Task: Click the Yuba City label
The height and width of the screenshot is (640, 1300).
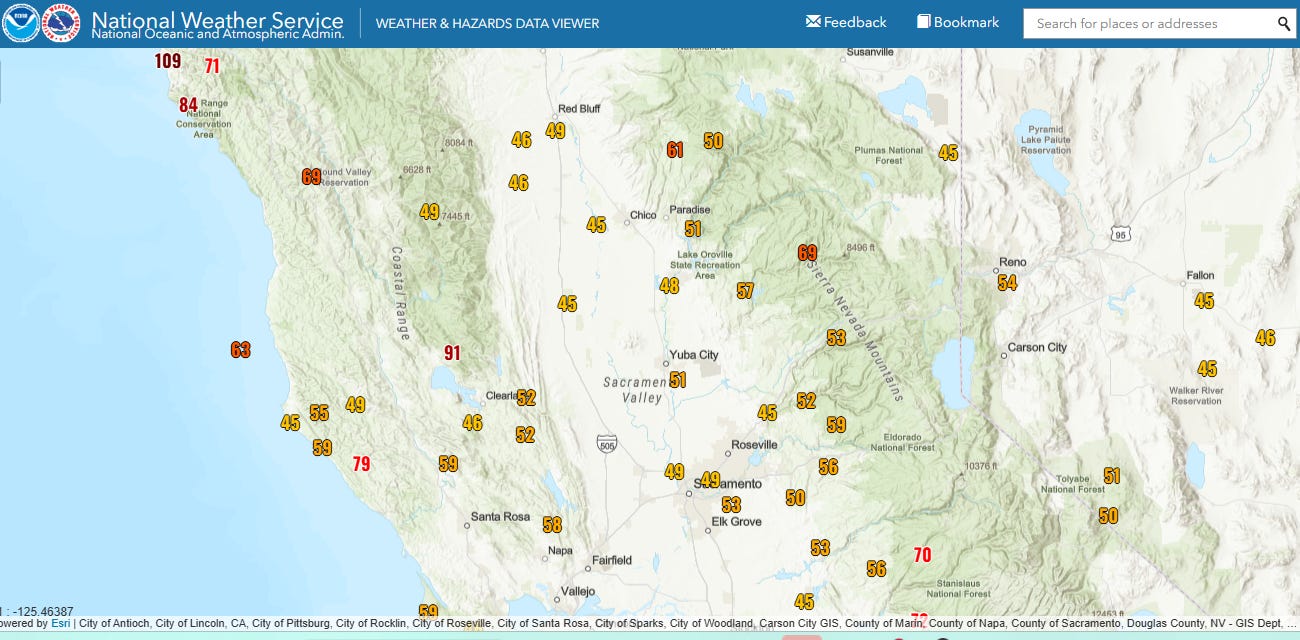Action: pyautogui.click(x=694, y=355)
